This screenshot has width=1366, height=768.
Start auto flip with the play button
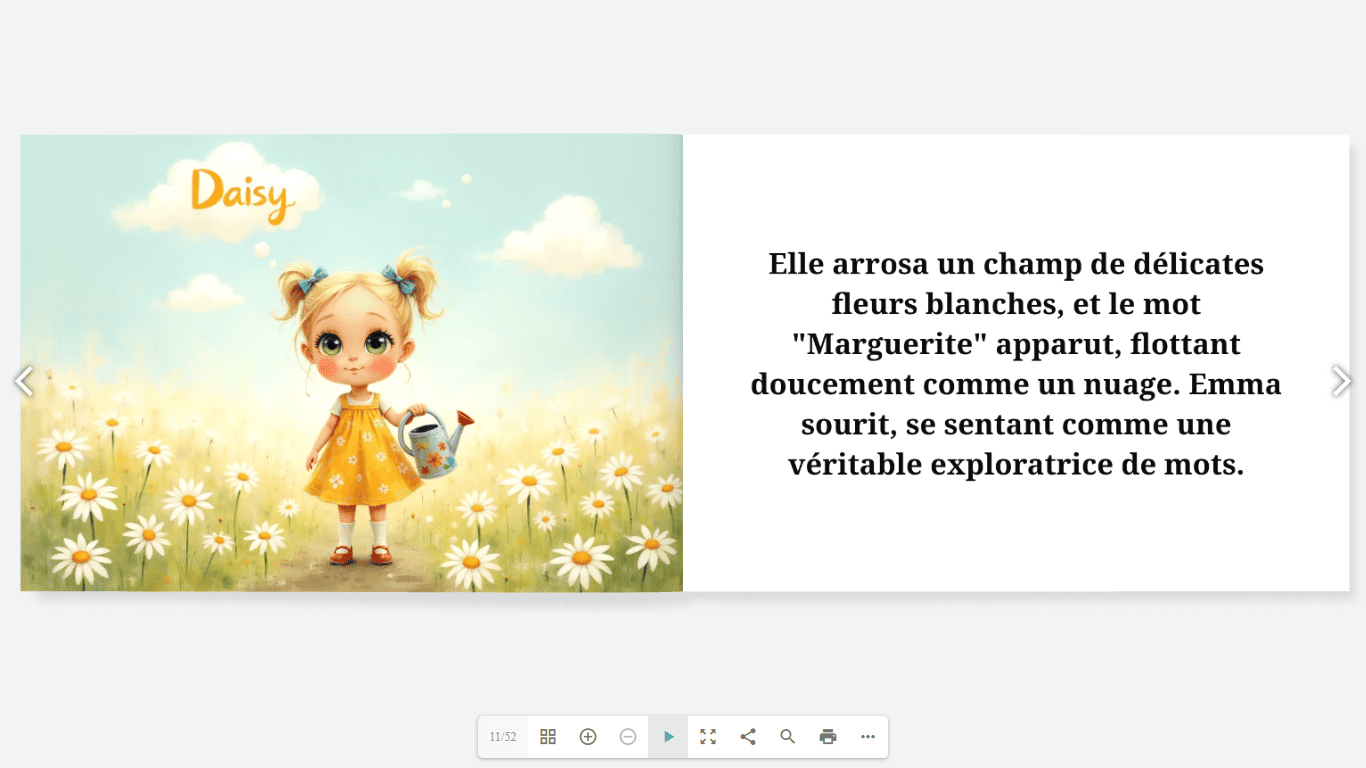tap(668, 737)
